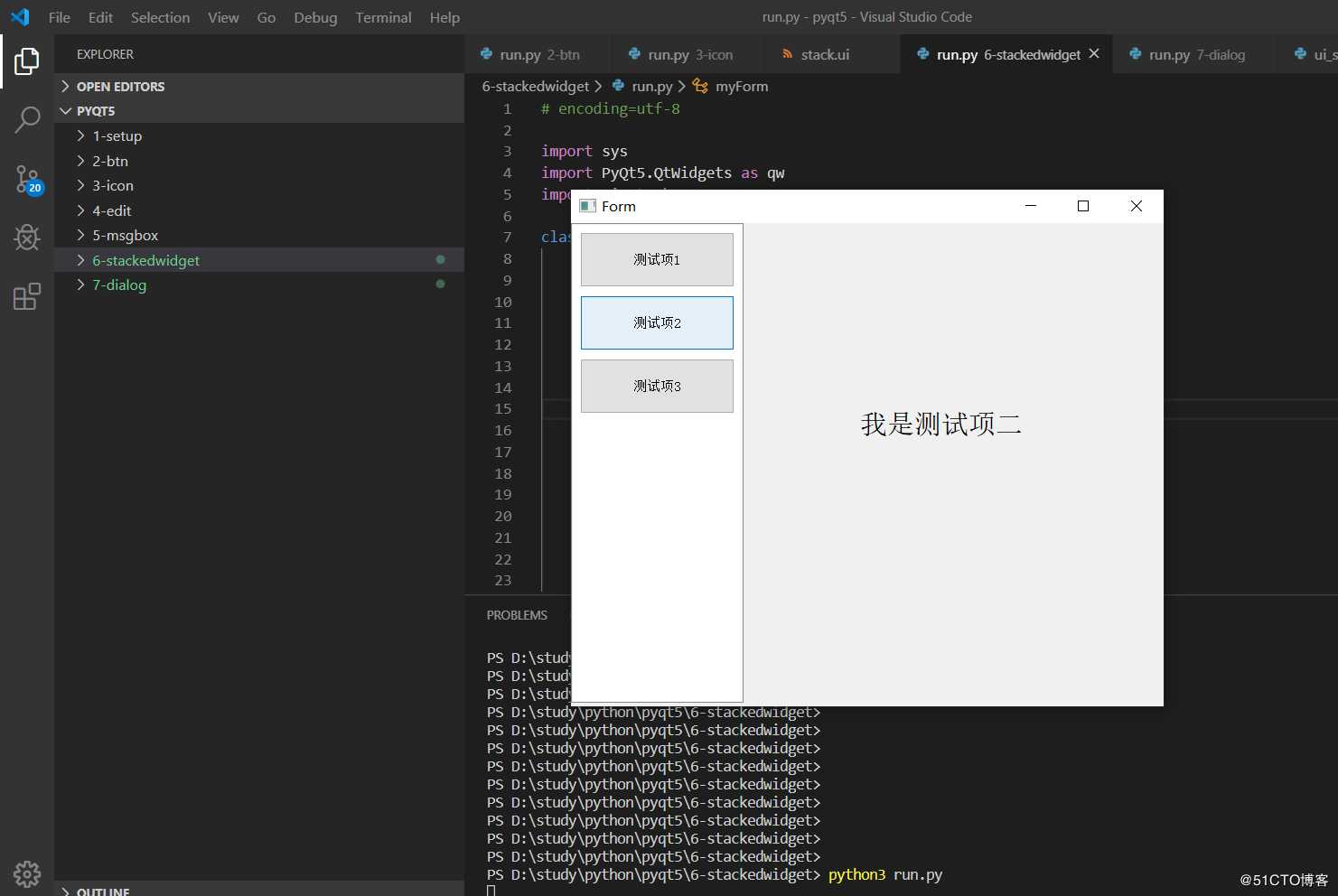The height and width of the screenshot is (896, 1338).
Task: Click the import PyQt5.QtWidgets line
Action: (663, 173)
